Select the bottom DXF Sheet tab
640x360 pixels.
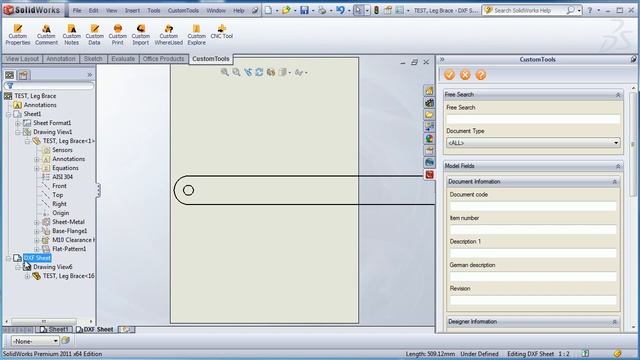point(95,329)
